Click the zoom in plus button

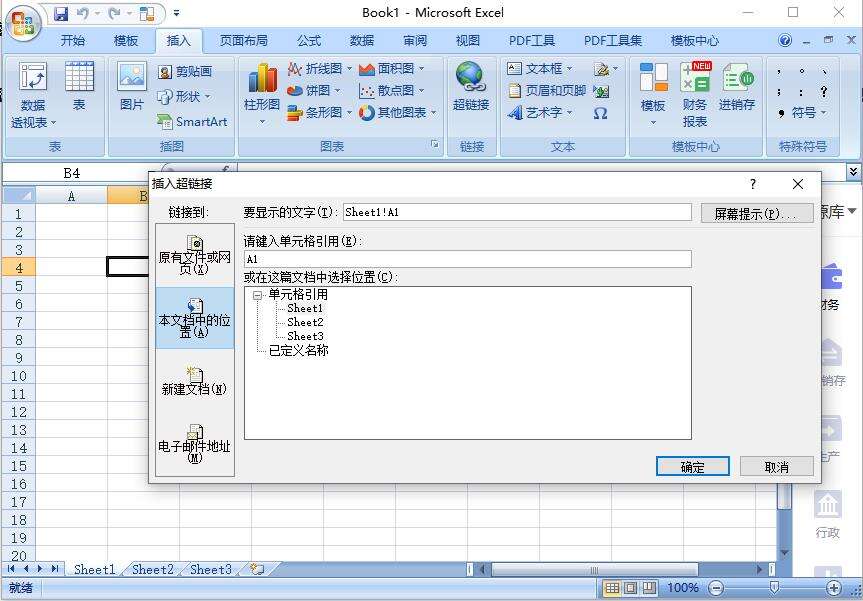(833, 588)
